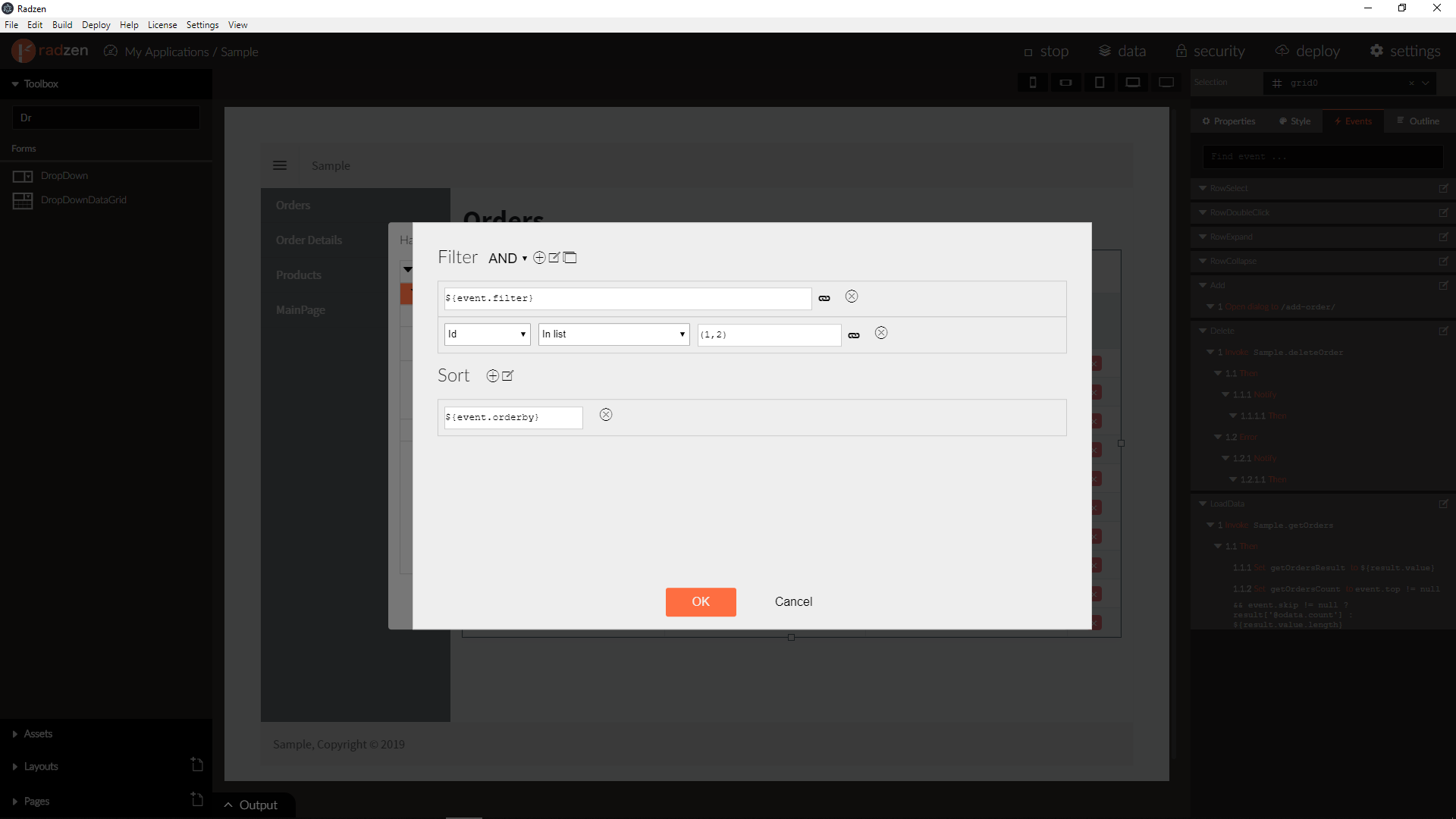Open the License menu
The width and height of the screenshot is (1456, 819).
(162, 25)
